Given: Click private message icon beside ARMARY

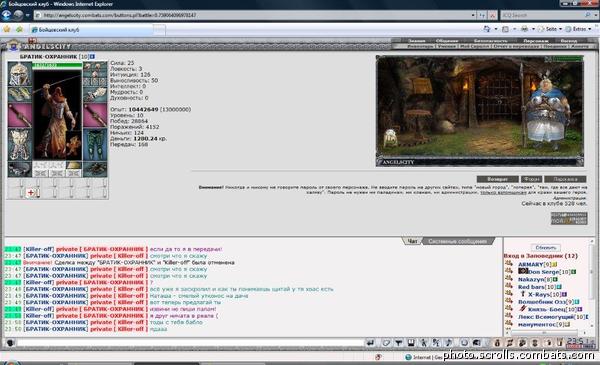Looking at the screenshot, I should pyautogui.click(x=509, y=263).
